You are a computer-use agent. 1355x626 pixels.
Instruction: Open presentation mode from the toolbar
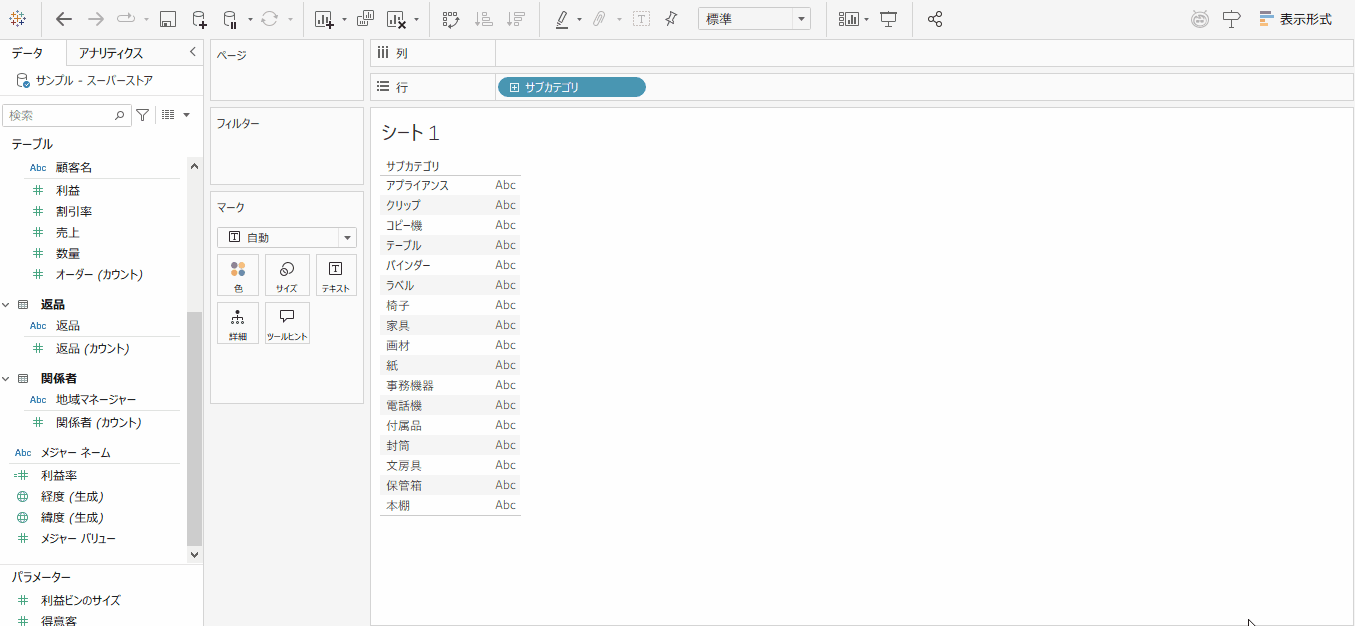tap(888, 19)
